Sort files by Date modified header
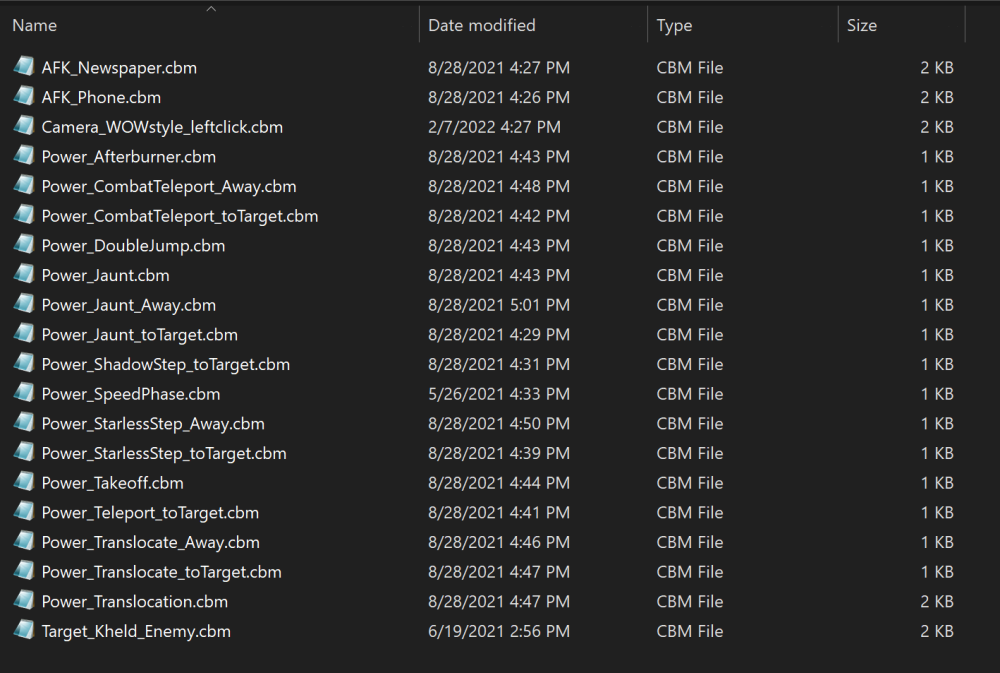Screen dimensions: 1000x673 point(482,26)
